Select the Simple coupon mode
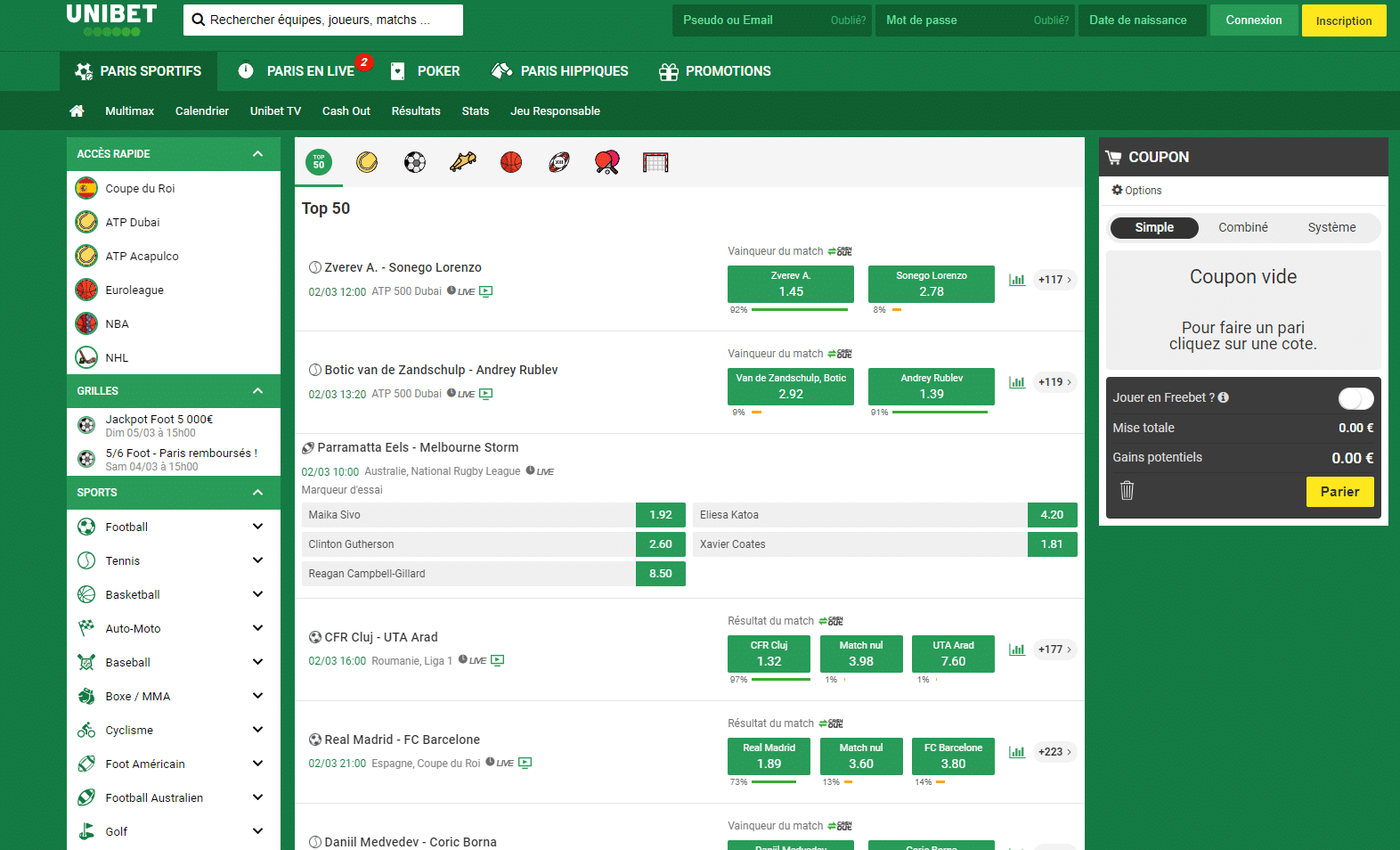This screenshot has height=850, width=1400. click(x=1154, y=227)
